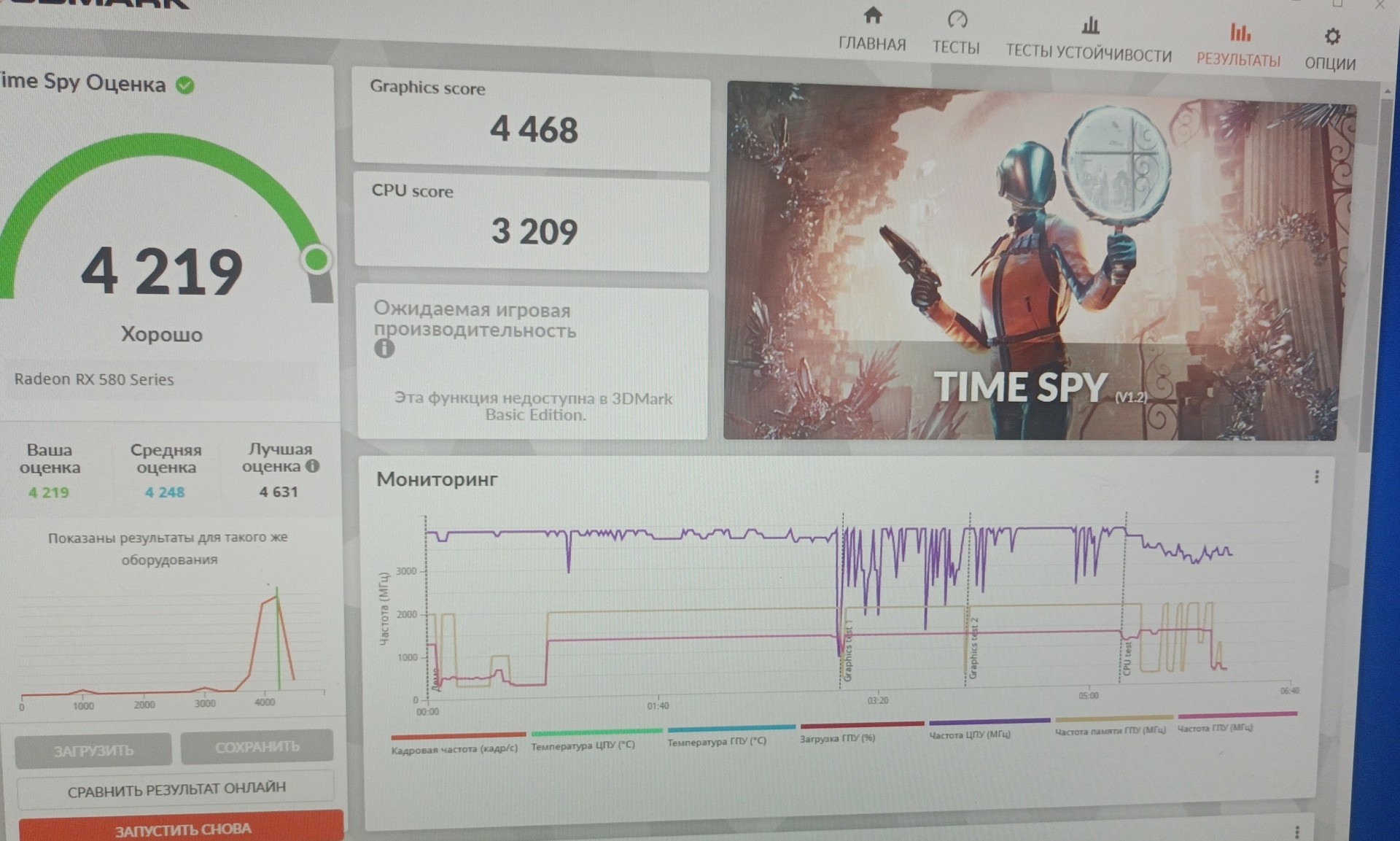Click the stress tests bar-chart icon

click(1090, 25)
